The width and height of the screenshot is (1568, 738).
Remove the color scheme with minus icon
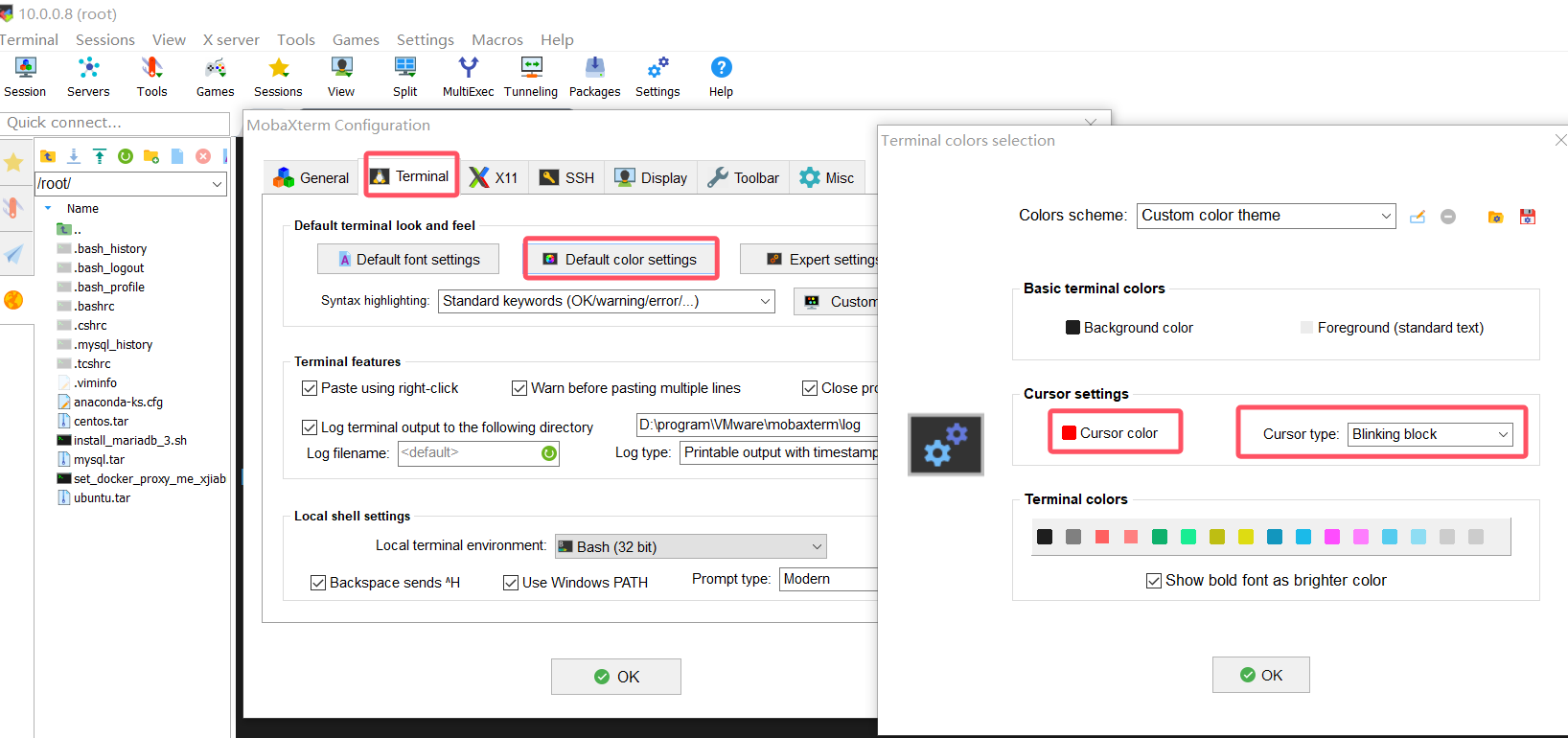(x=1448, y=217)
